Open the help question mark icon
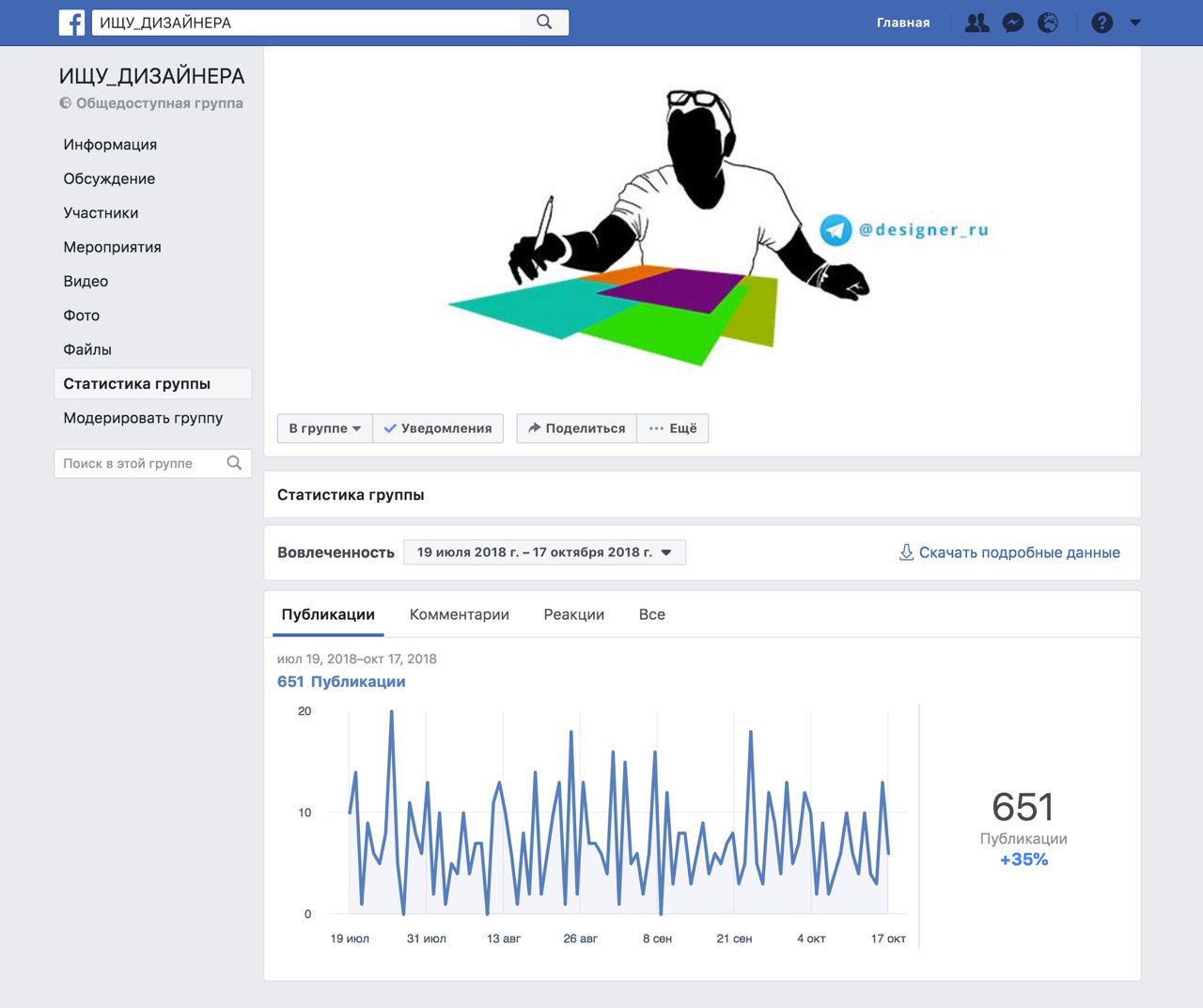The width and height of the screenshot is (1203, 1008). [1102, 23]
